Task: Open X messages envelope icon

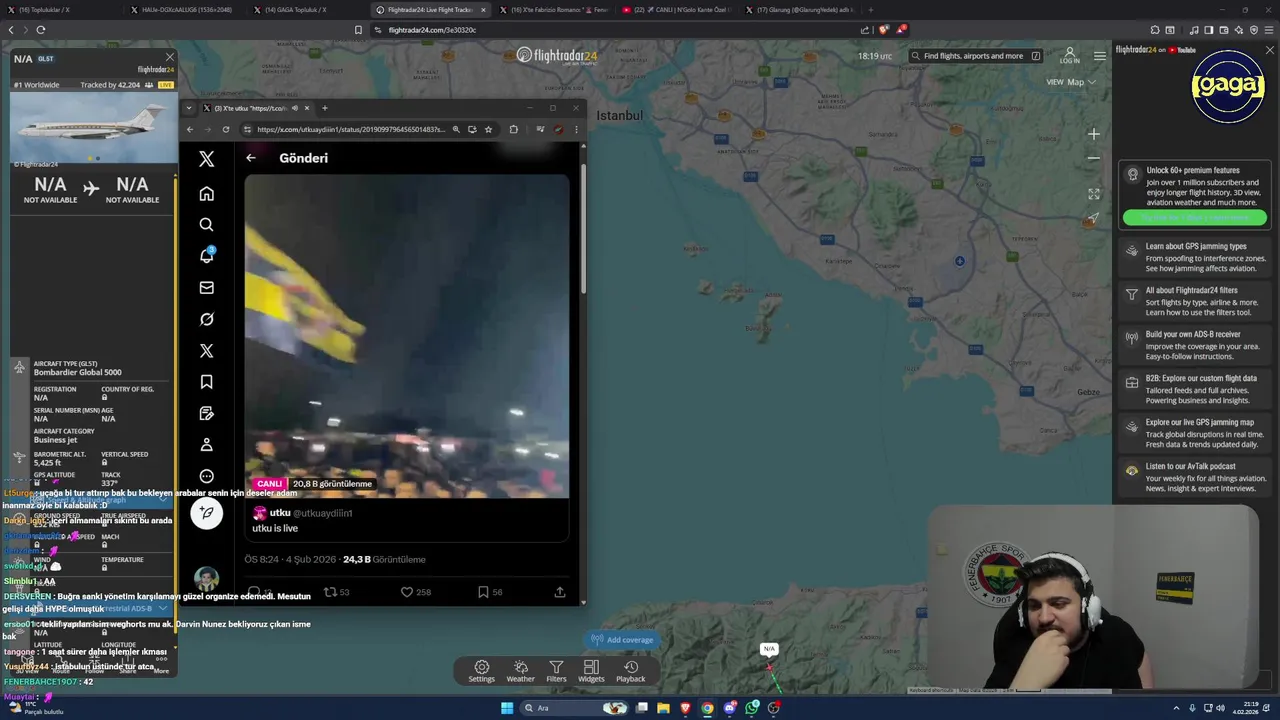Action: (207, 288)
